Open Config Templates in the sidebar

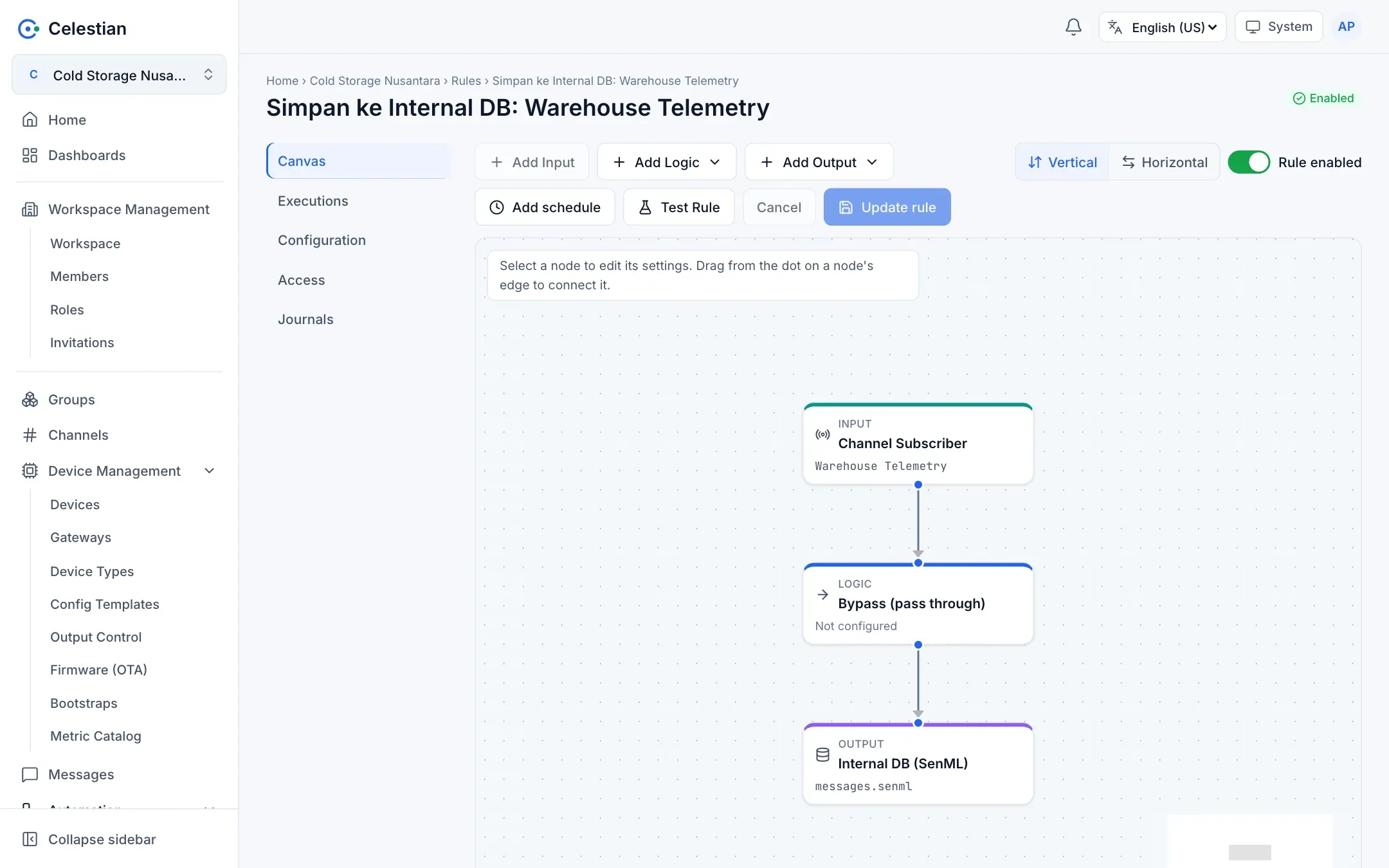(105, 604)
